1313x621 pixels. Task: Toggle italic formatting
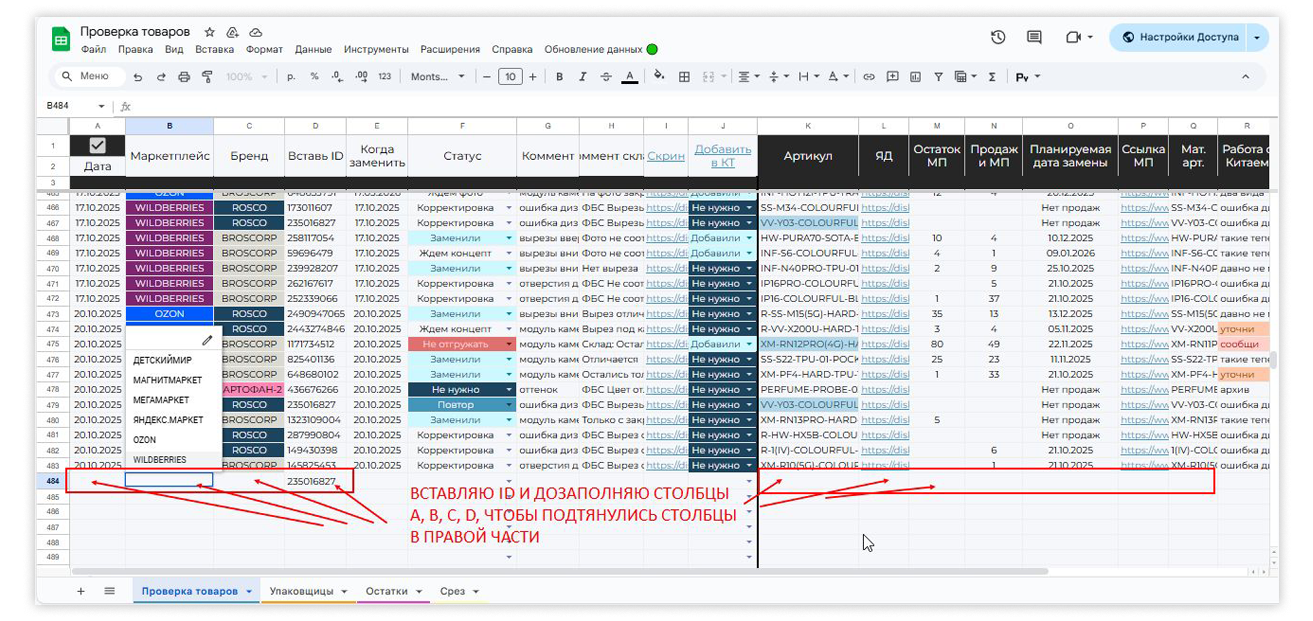coord(583,77)
